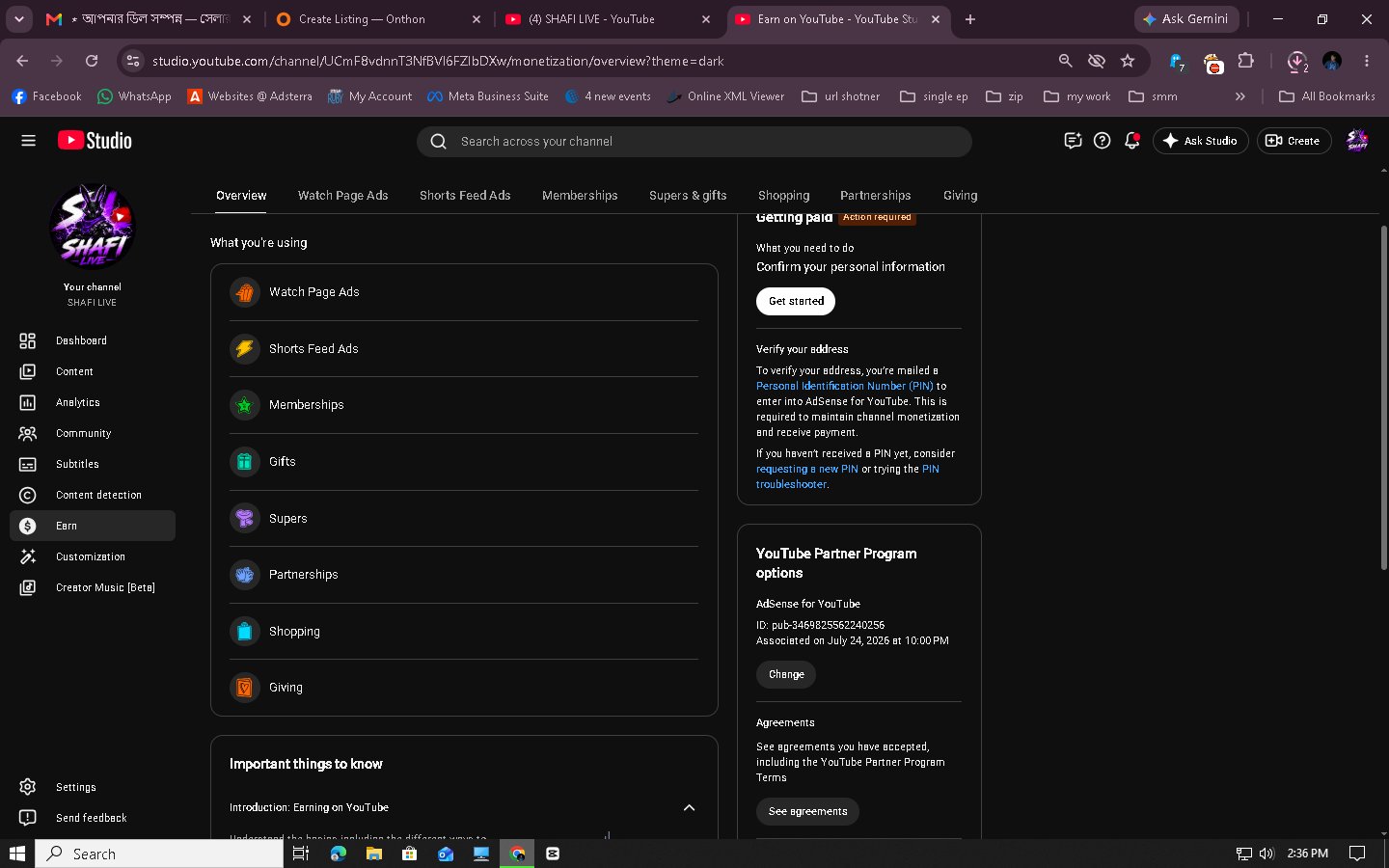Open Customization in the sidebar
Screen dimensions: 1389x868
coord(93,556)
